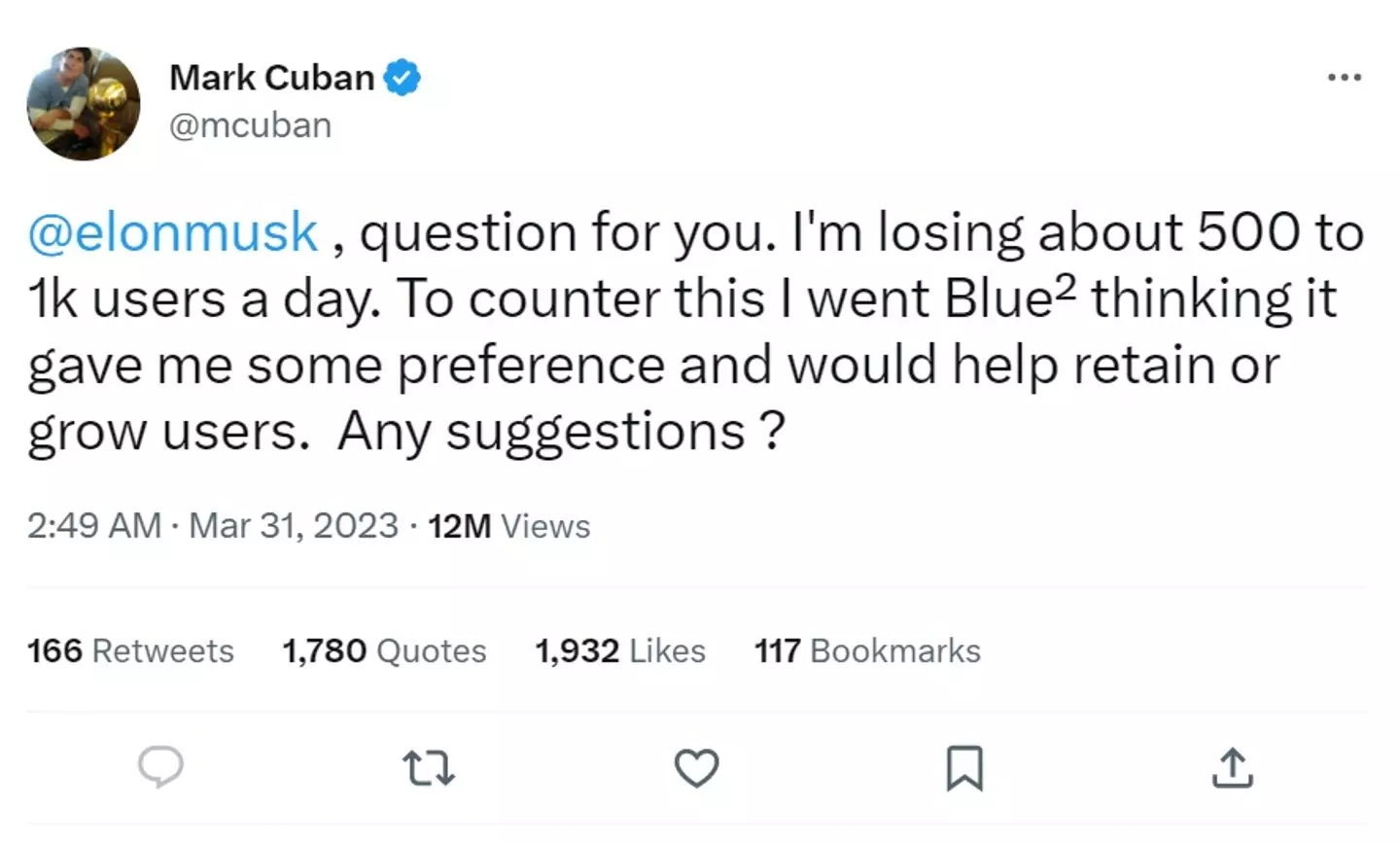Click the blue verified badge
This screenshot has width=1400, height=842.
pos(402,78)
